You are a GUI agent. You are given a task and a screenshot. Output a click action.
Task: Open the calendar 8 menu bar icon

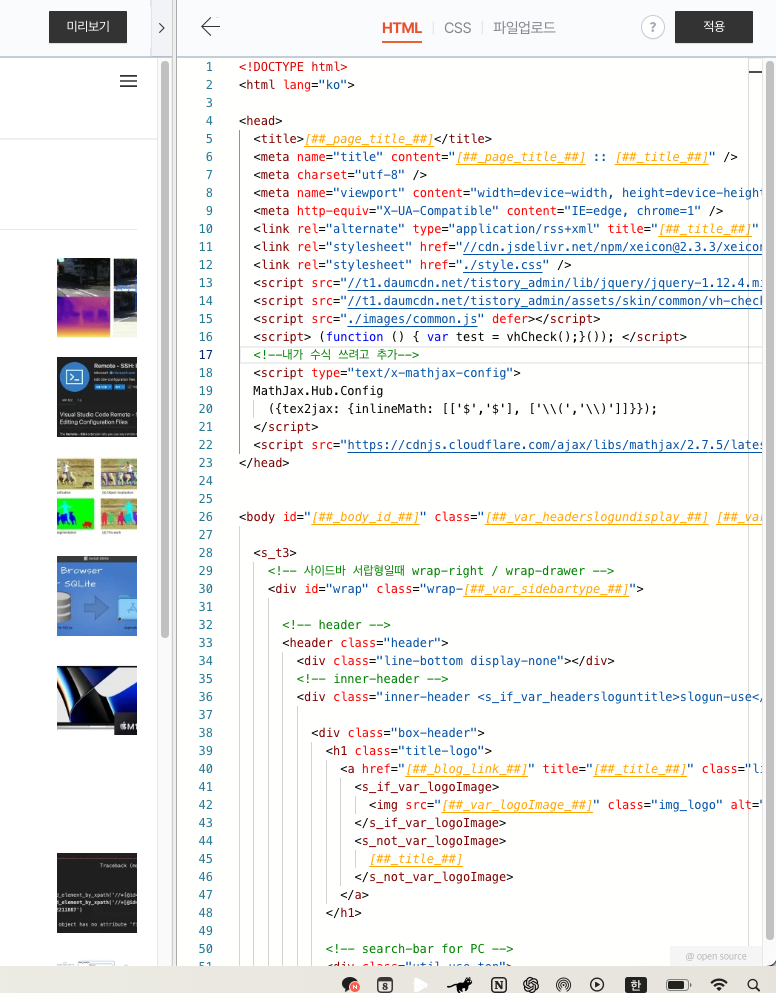pos(385,985)
